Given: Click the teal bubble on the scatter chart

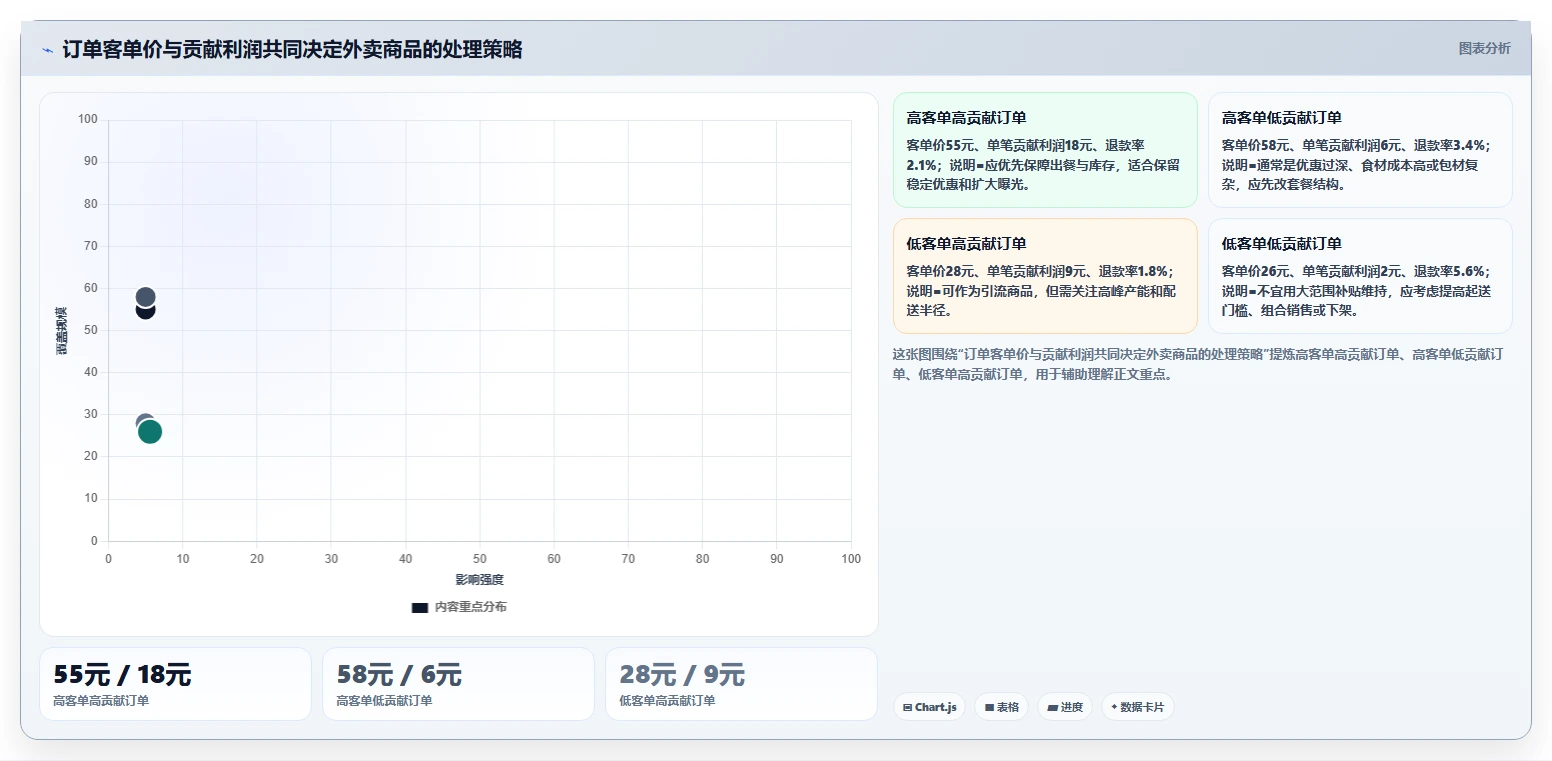Looking at the screenshot, I should 150,432.
